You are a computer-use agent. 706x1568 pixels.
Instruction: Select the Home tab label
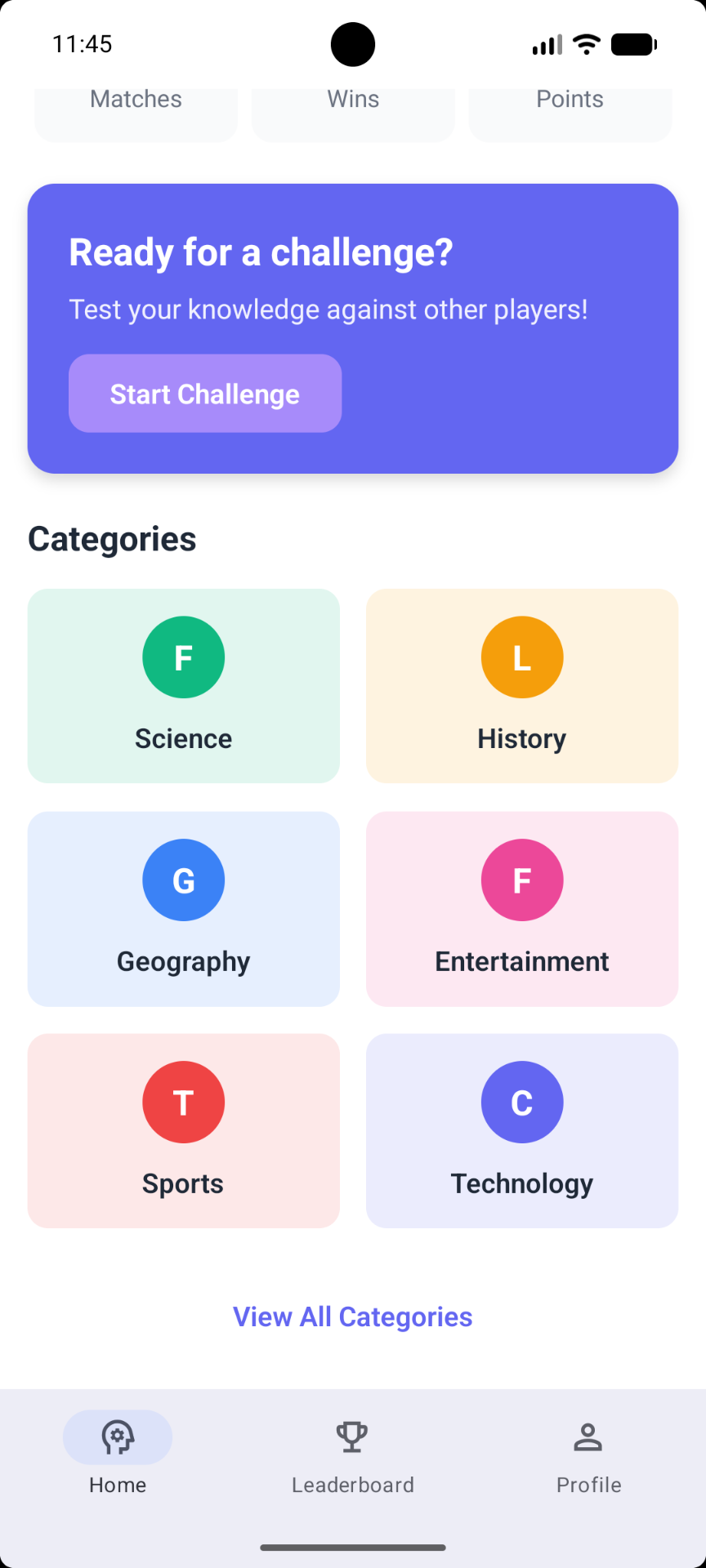tap(118, 1485)
